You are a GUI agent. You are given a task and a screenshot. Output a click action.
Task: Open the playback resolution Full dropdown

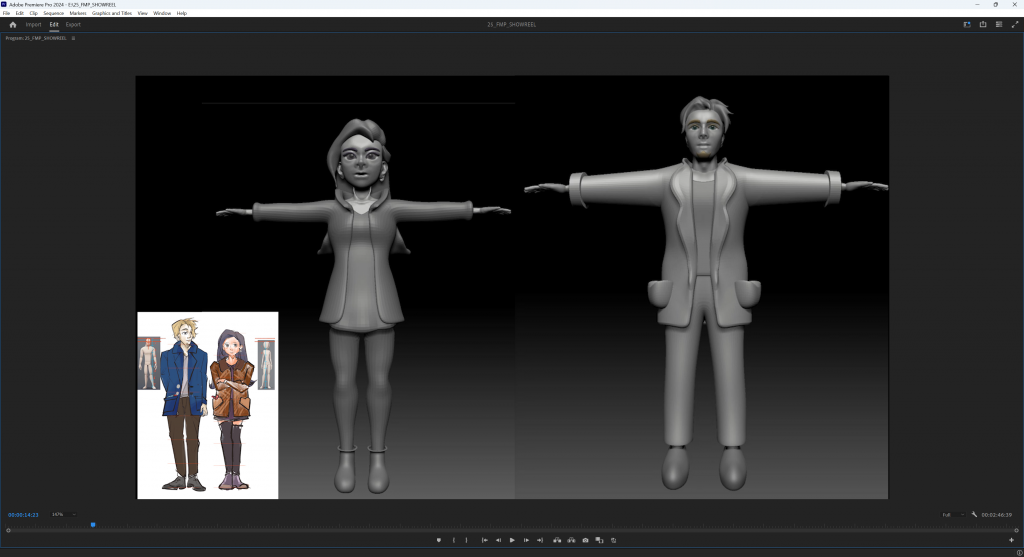click(x=952, y=514)
